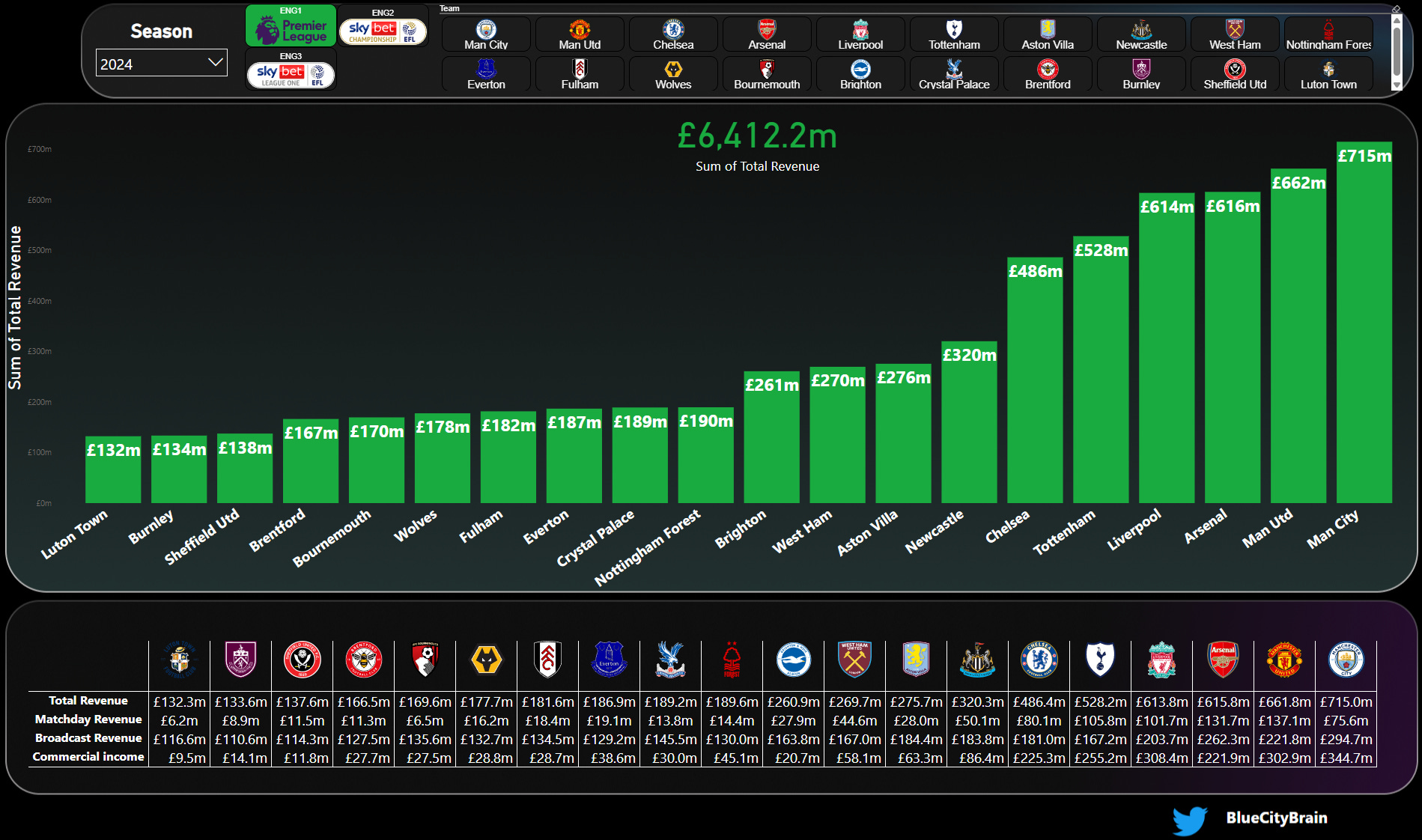Clear team slicer selections eraser icon
1422x840 pixels.
pos(1396,9)
